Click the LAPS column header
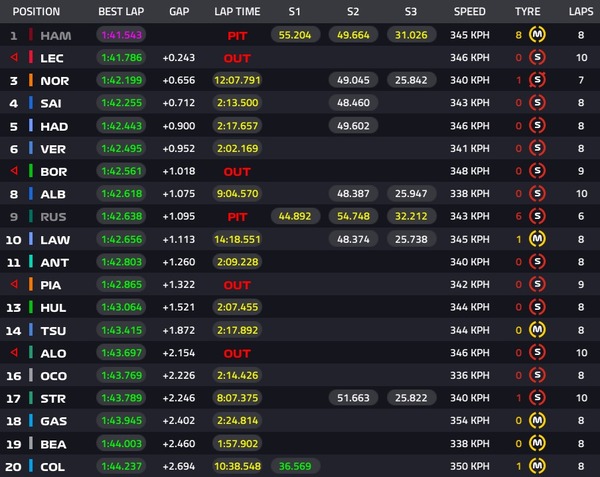The image size is (600, 477). coord(581,11)
